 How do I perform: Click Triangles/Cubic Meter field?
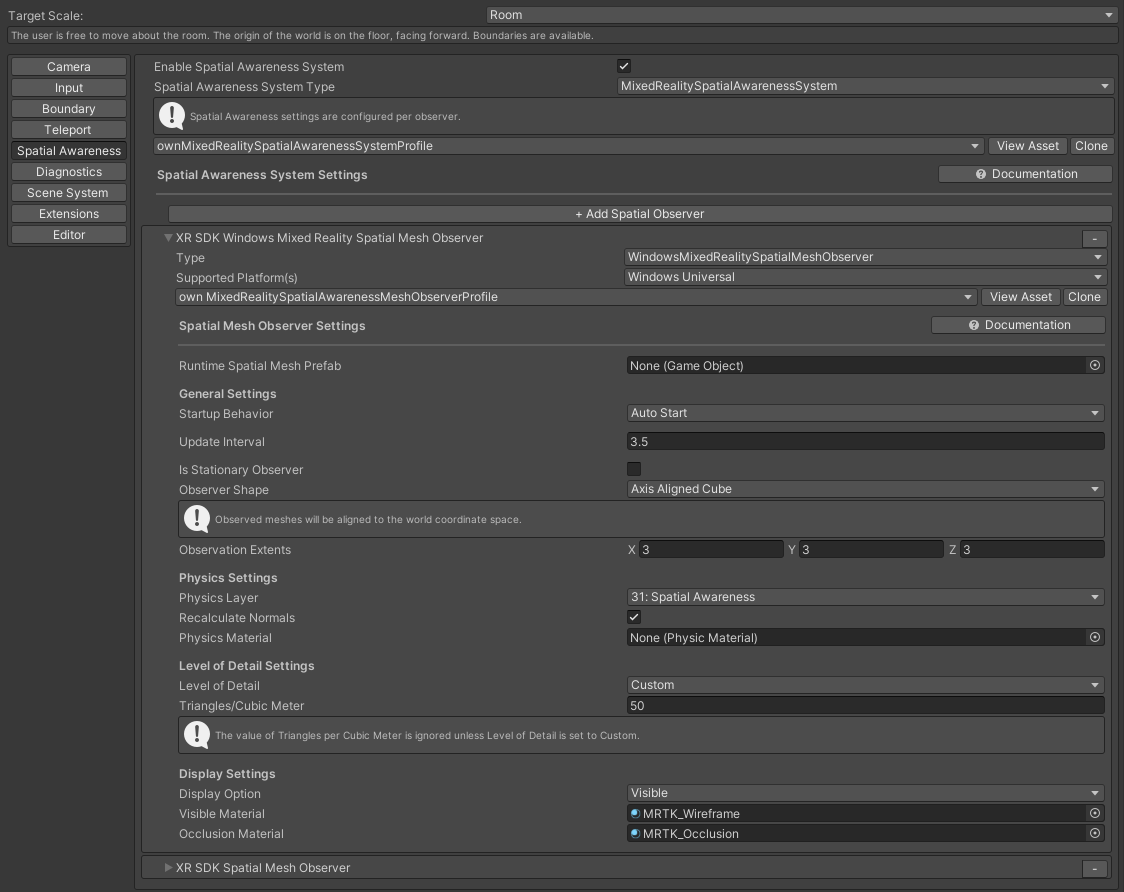point(865,705)
